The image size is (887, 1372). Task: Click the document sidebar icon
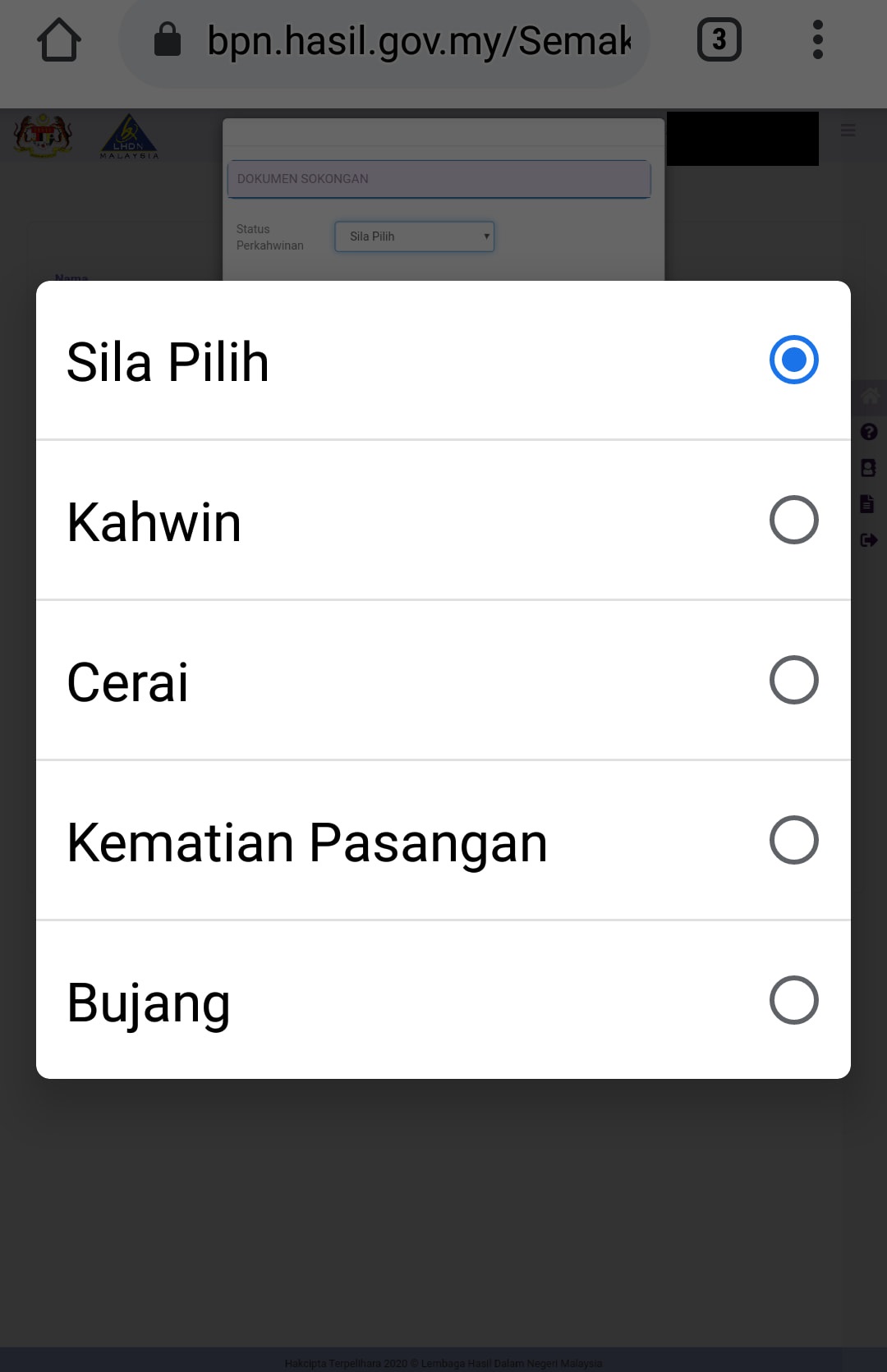pyautogui.click(x=867, y=503)
